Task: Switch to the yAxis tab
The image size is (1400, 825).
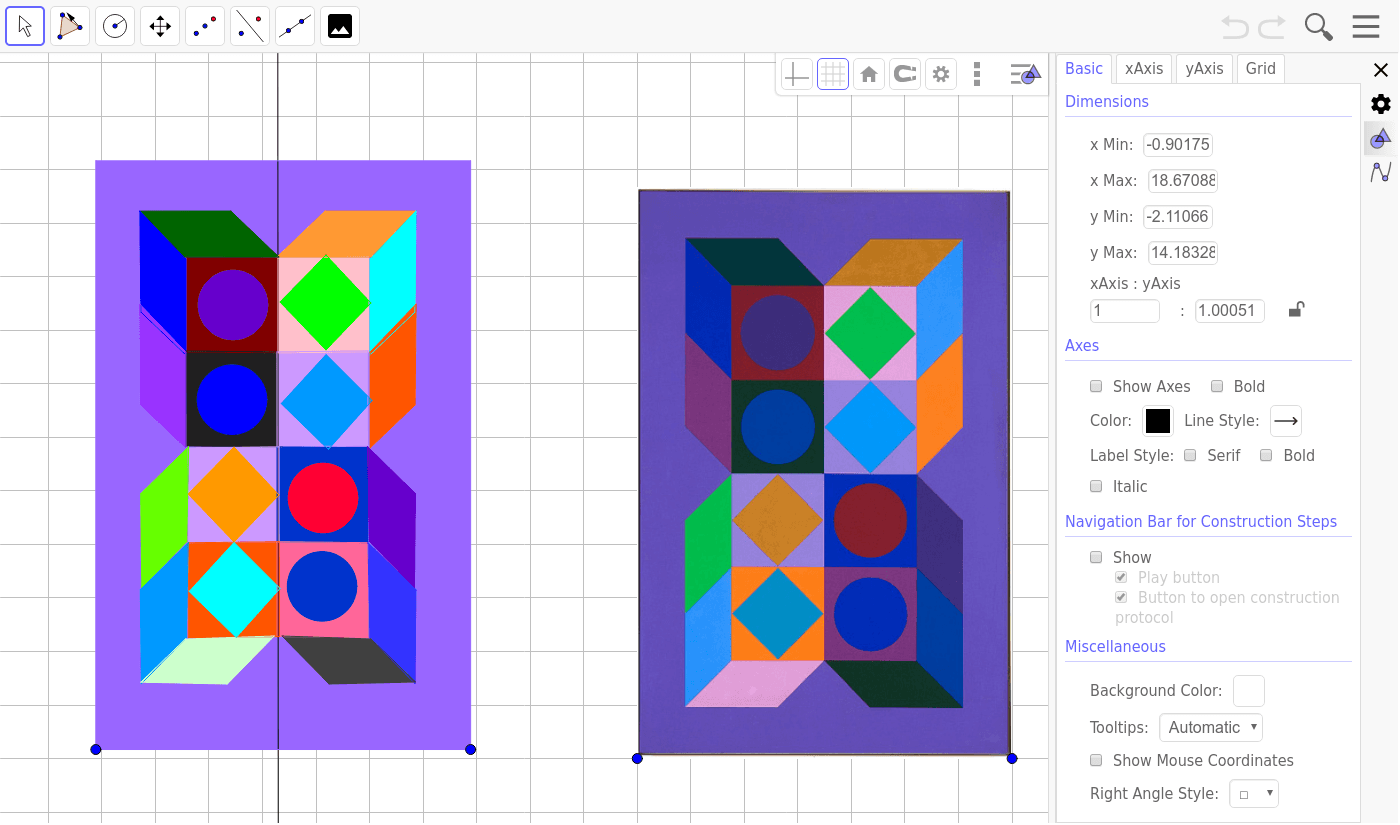Action: [1204, 68]
